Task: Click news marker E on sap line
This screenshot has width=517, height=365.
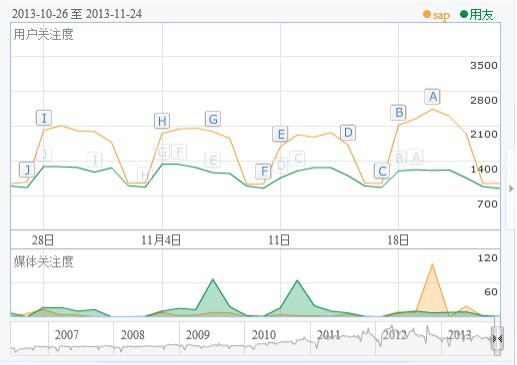Action: [280, 134]
